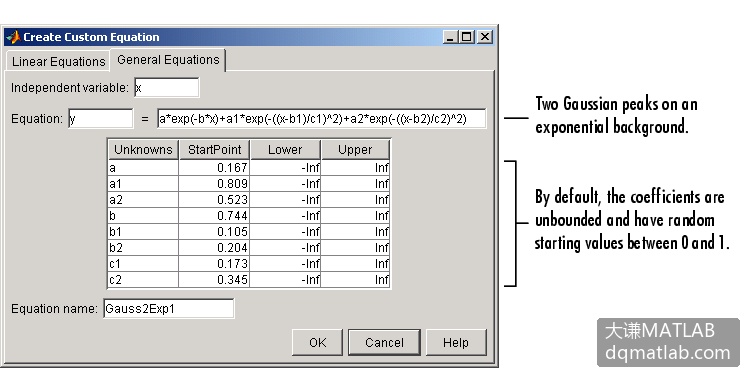
Task: Click the Lower bound cell for a1
Action: point(285,184)
